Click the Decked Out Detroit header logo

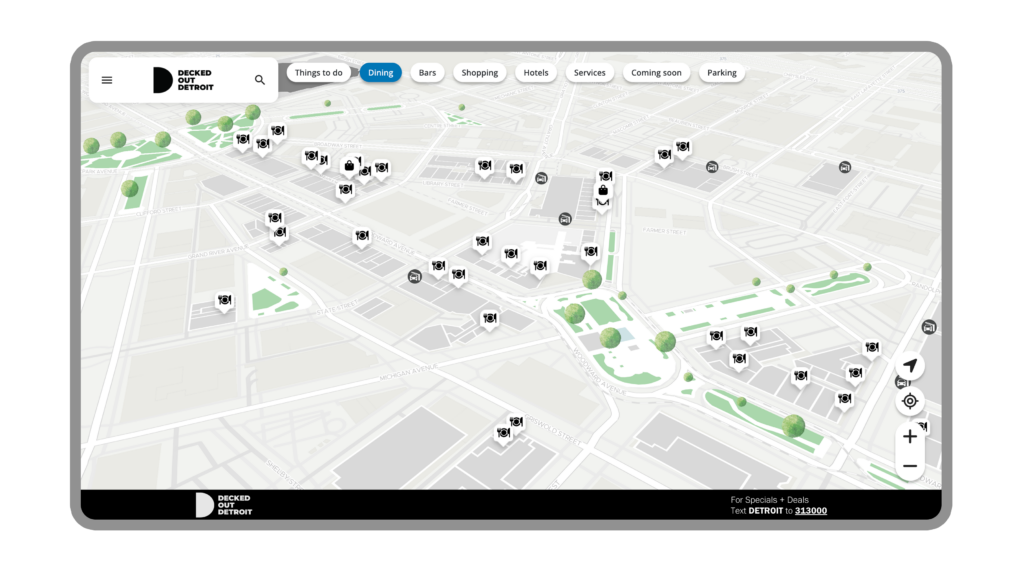tap(183, 80)
